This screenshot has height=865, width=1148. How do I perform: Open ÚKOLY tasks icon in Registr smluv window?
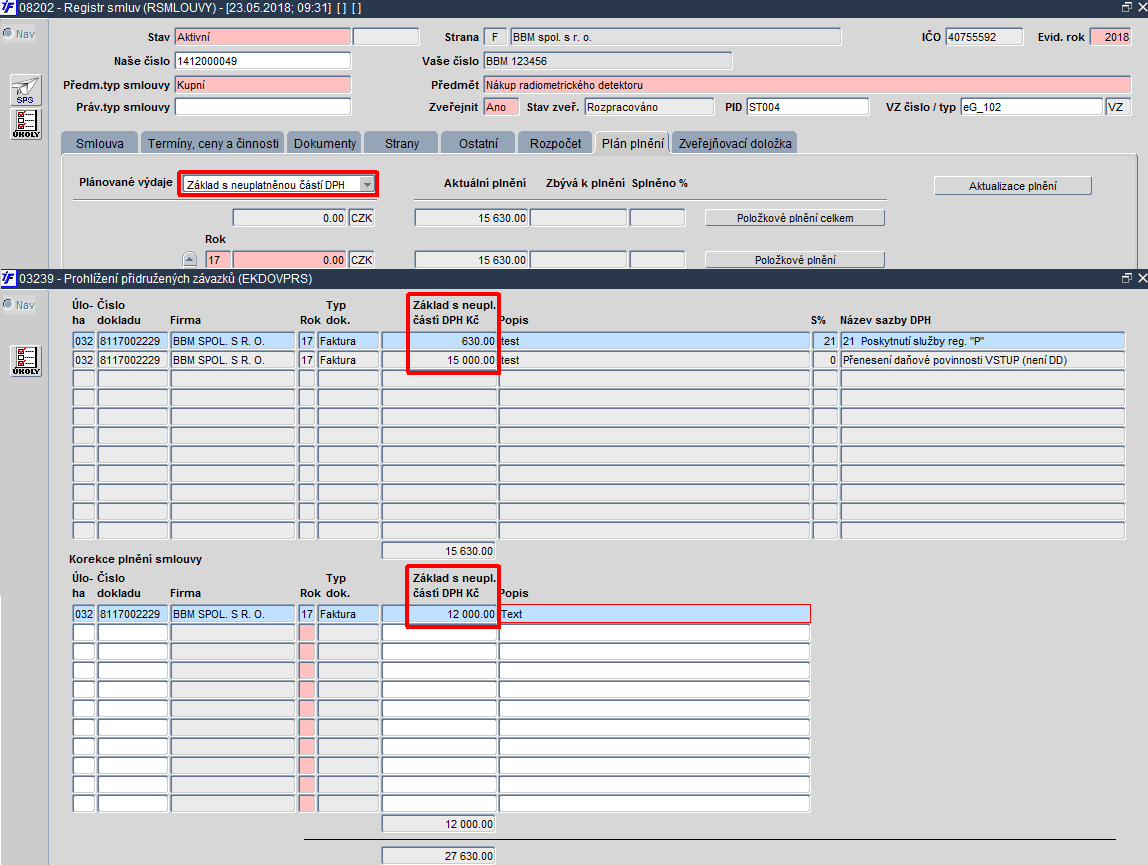click(26, 124)
